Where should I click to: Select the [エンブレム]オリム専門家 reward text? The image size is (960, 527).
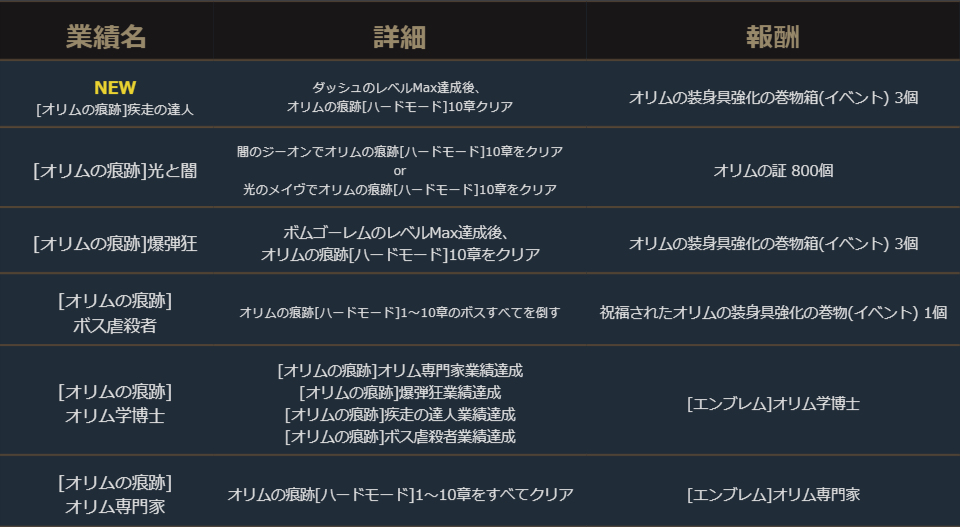click(x=773, y=494)
